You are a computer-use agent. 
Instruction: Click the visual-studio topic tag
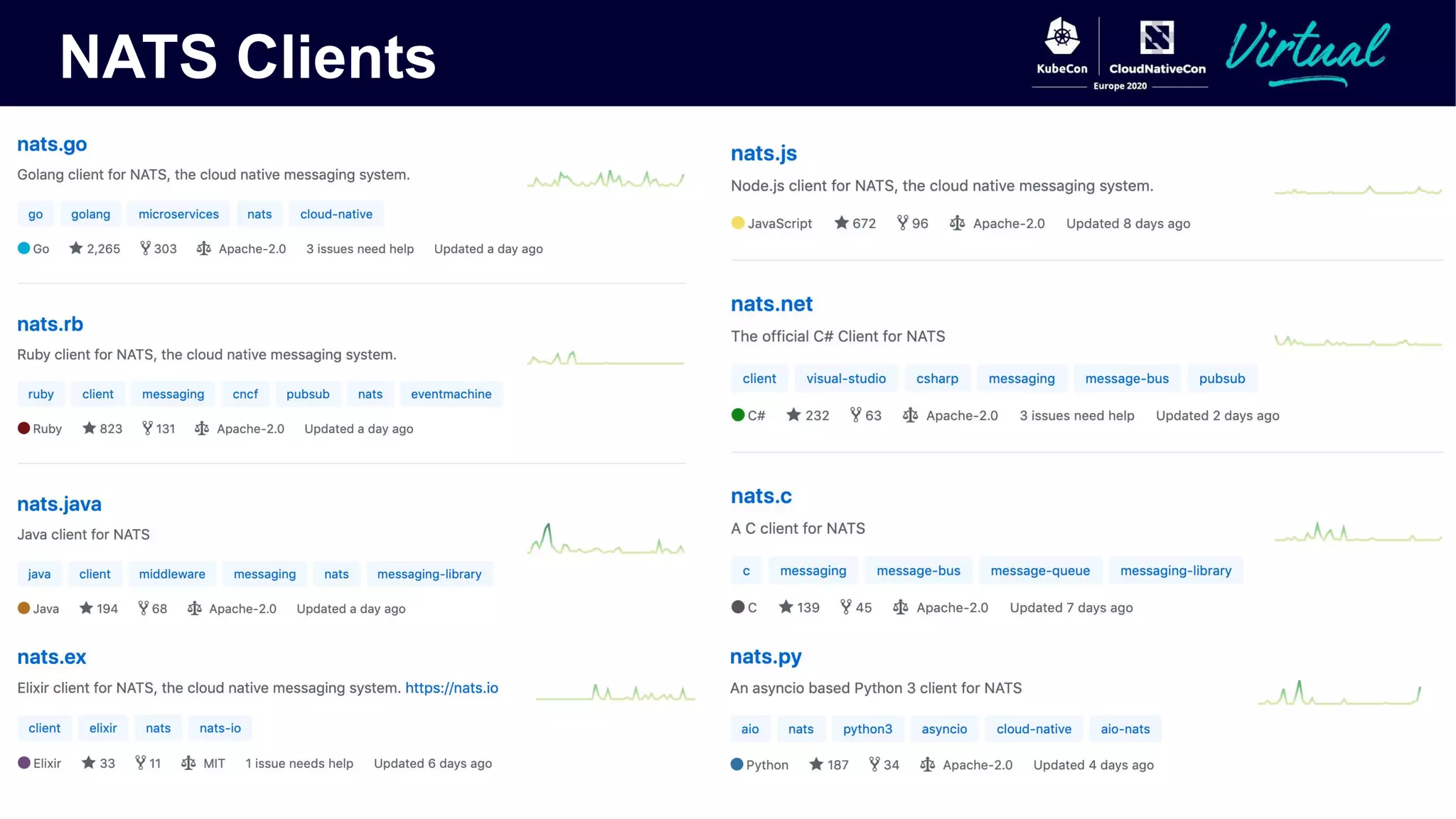pos(845,378)
